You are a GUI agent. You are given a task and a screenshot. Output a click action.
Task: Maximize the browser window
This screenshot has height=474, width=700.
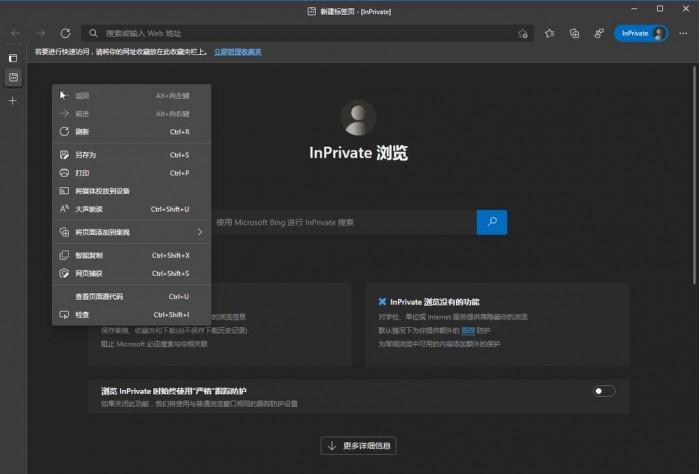[x=660, y=9]
